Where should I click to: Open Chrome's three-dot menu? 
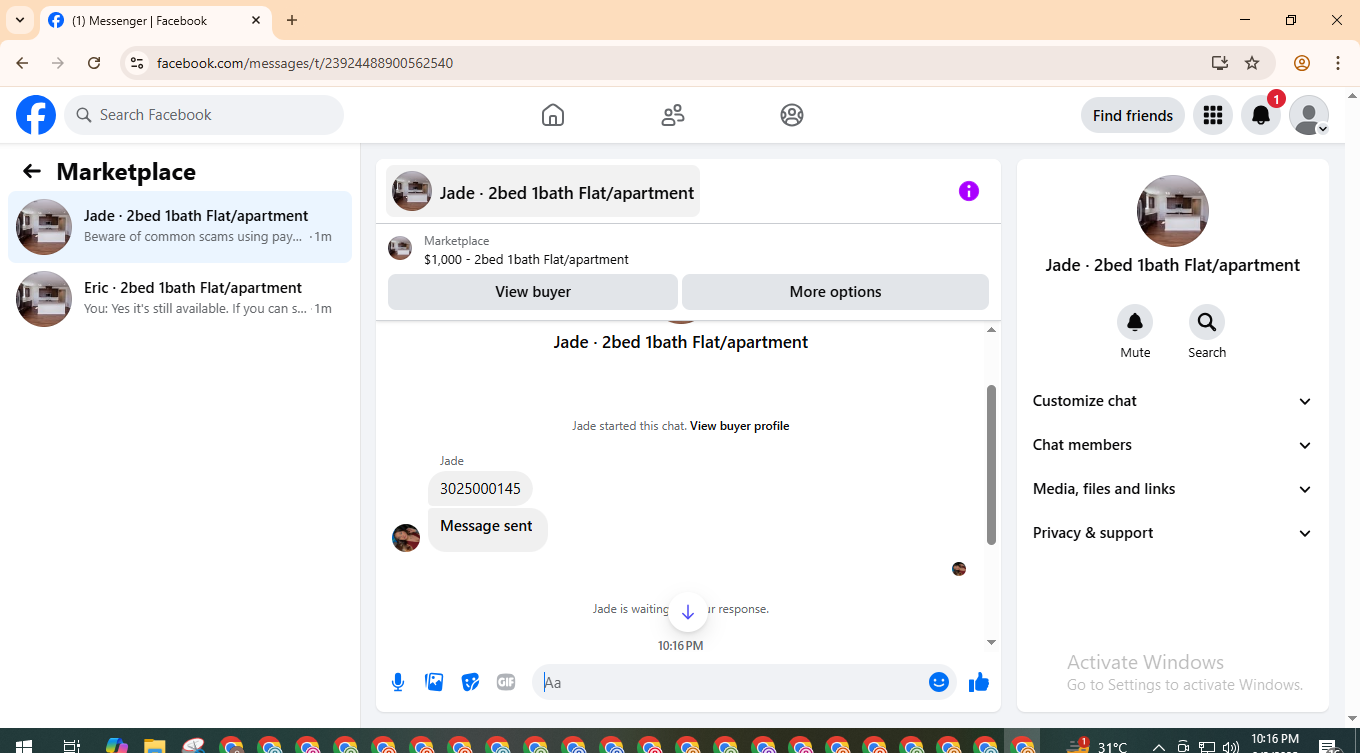click(1338, 63)
